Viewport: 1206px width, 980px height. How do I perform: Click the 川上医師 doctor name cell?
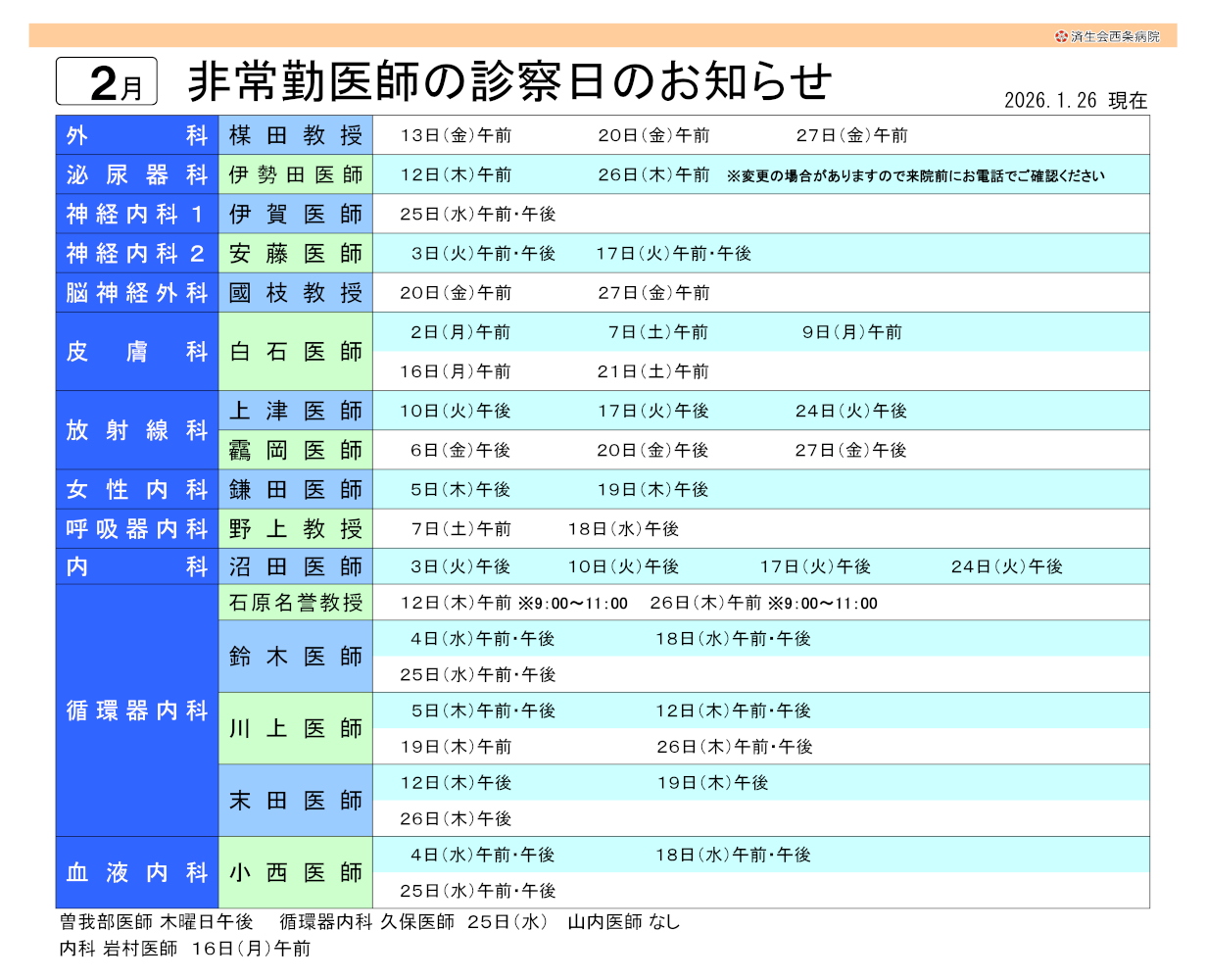point(296,728)
